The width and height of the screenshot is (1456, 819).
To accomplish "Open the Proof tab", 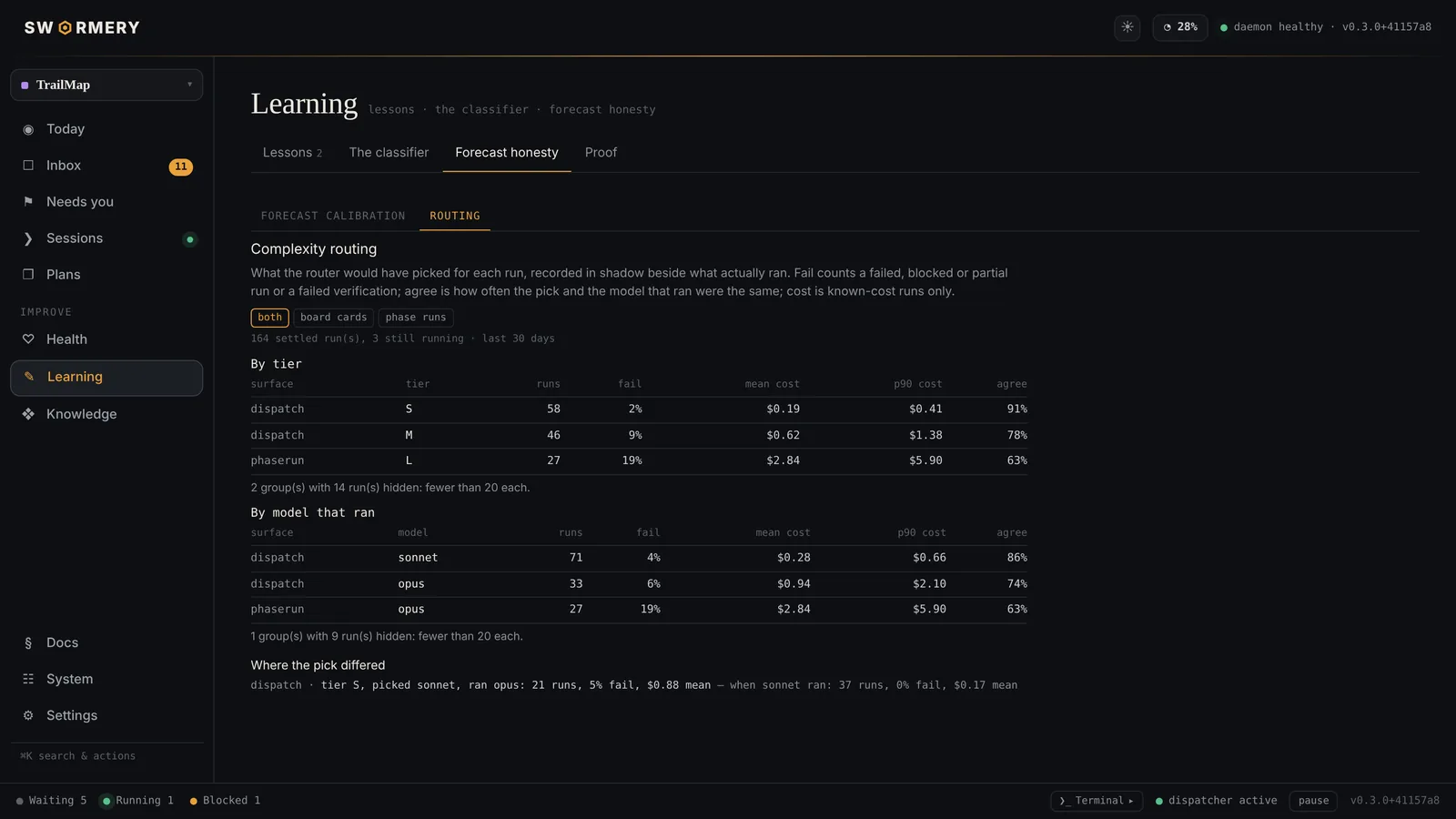I will pos(601,153).
